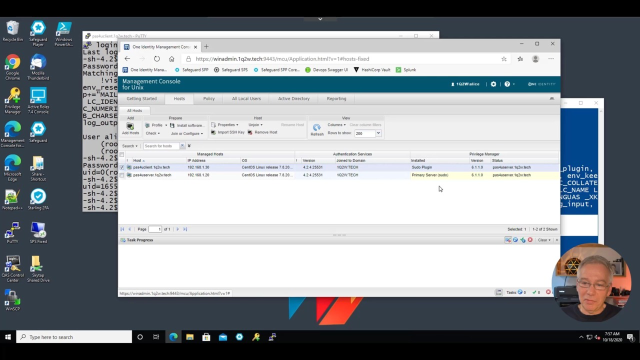Open the help question mark menu
Image resolution: width=640 pixels, height=360 pixels.
pos(507,84)
